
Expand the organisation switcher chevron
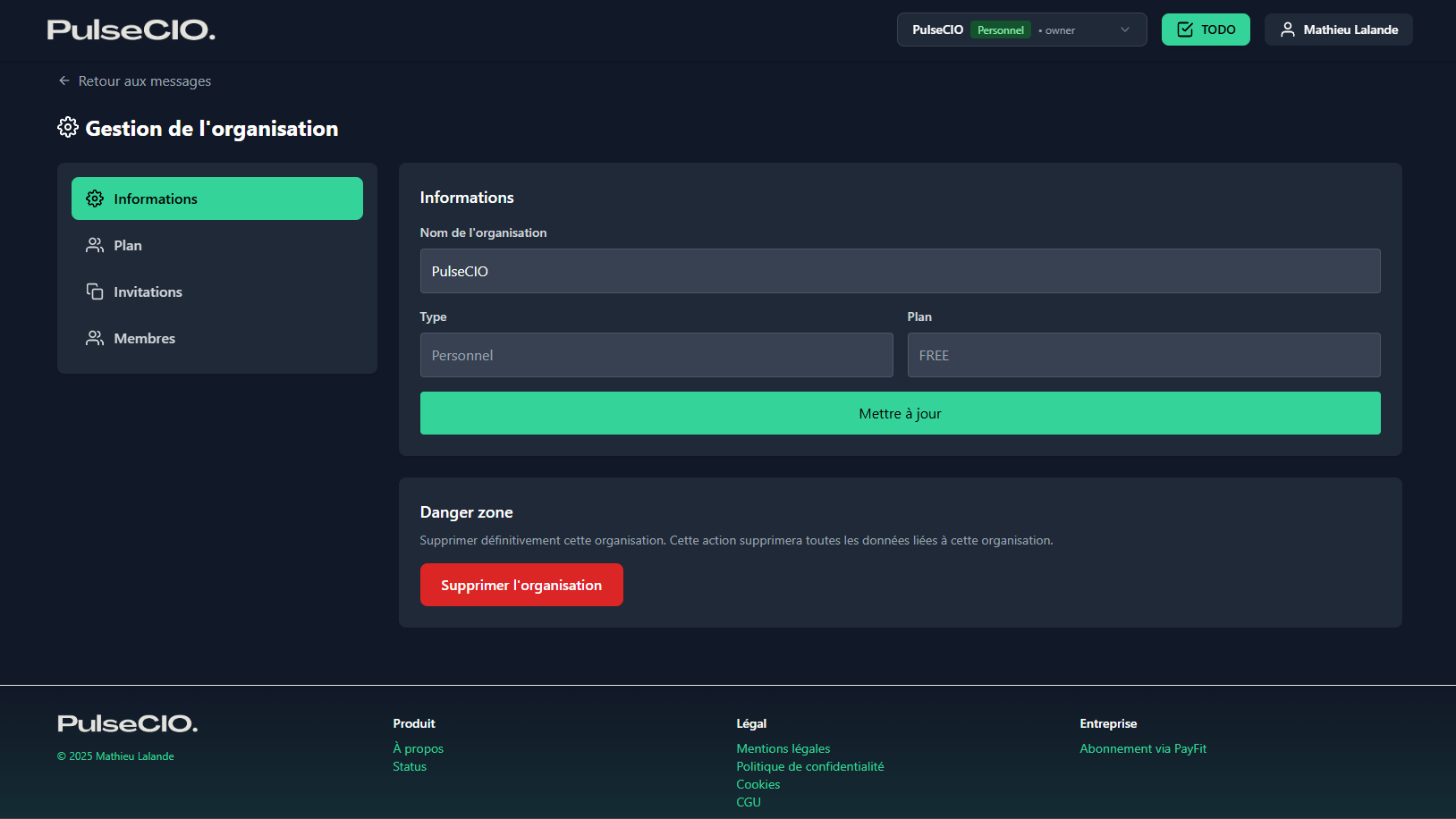tap(1125, 30)
